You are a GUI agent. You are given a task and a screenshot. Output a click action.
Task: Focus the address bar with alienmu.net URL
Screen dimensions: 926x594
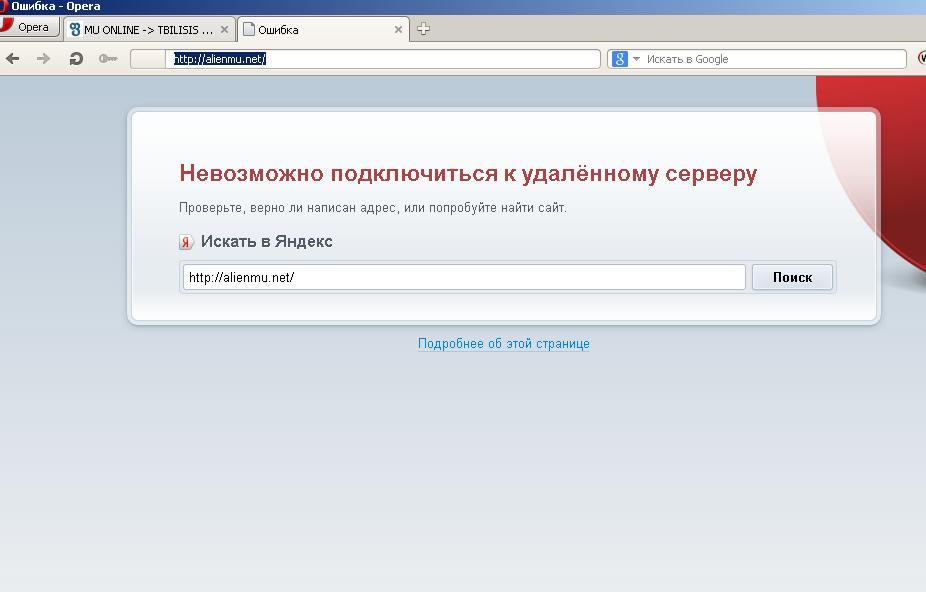(x=382, y=59)
